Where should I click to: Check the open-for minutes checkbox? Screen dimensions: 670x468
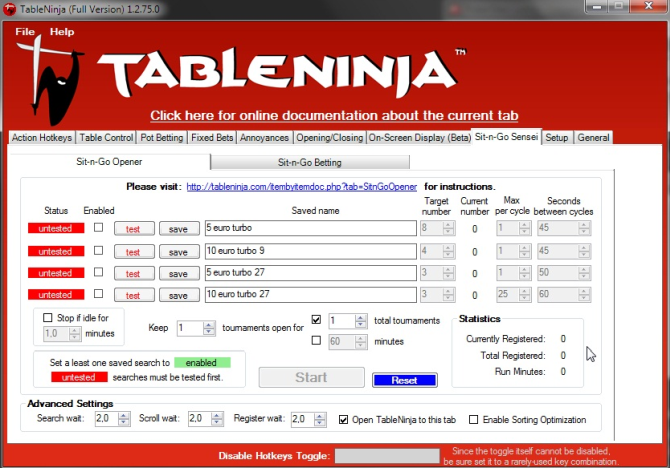coord(316,340)
